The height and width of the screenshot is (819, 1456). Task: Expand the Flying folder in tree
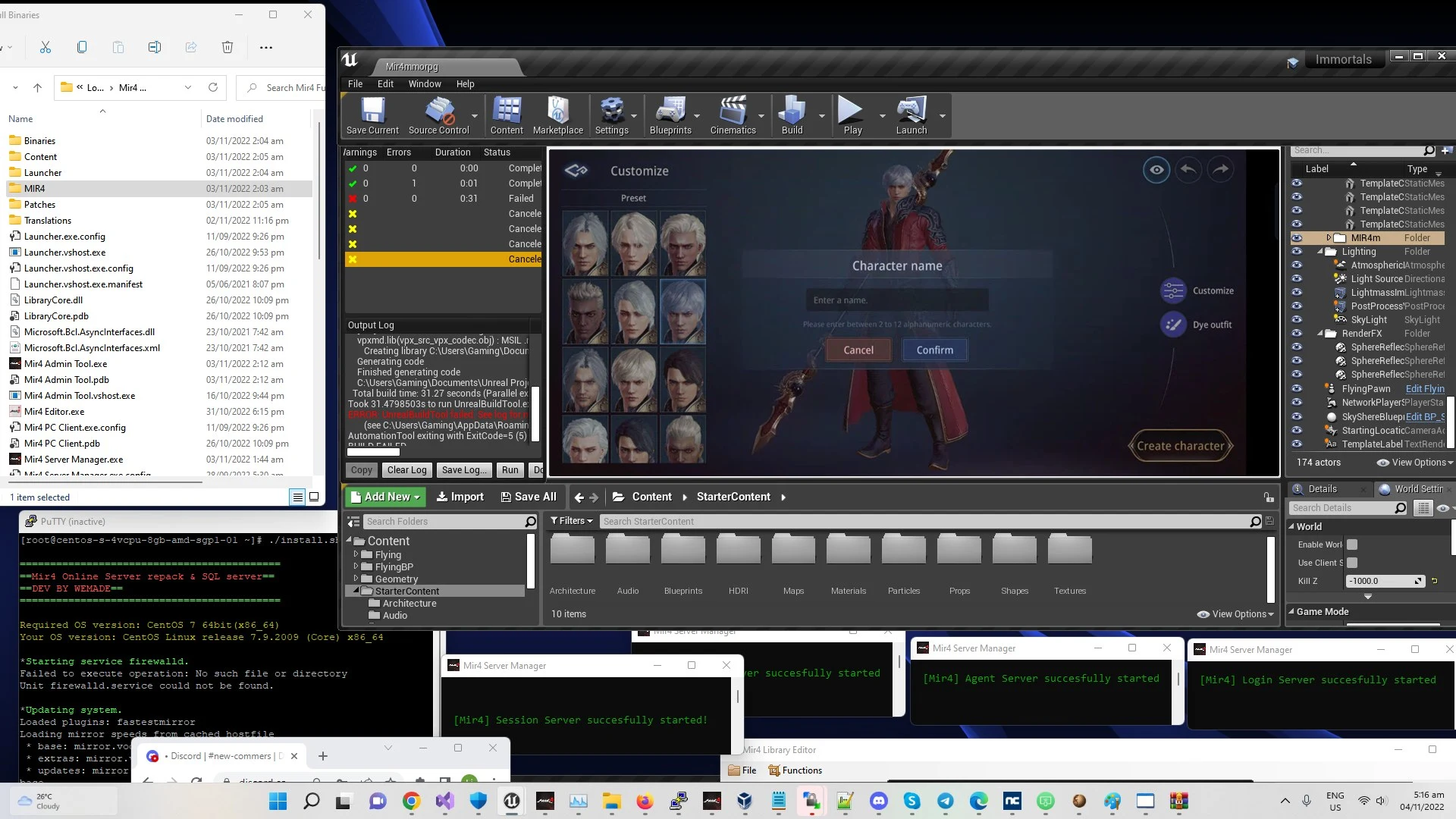(356, 554)
